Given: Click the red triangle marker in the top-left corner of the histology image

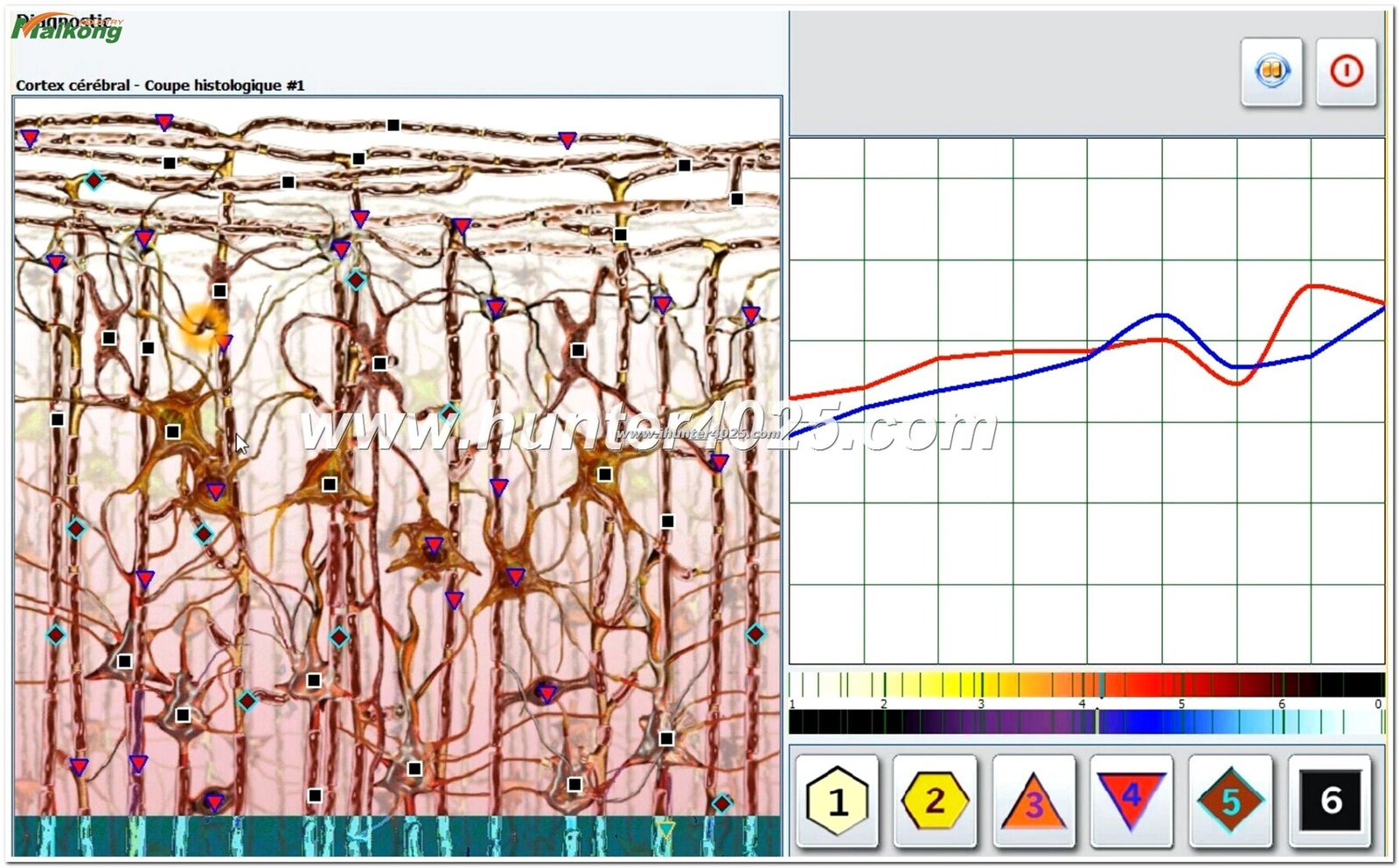Looking at the screenshot, I should 30,138.
